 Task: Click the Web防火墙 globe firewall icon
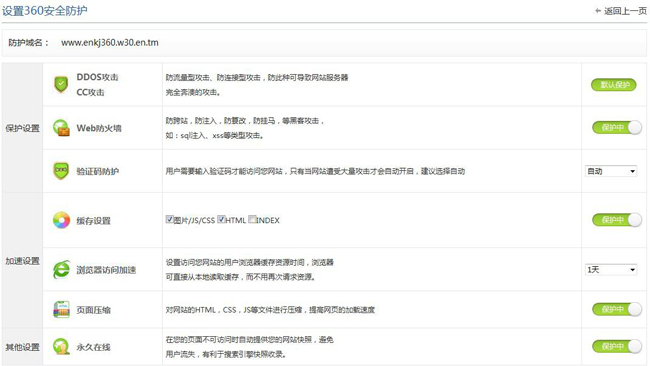click(x=61, y=128)
